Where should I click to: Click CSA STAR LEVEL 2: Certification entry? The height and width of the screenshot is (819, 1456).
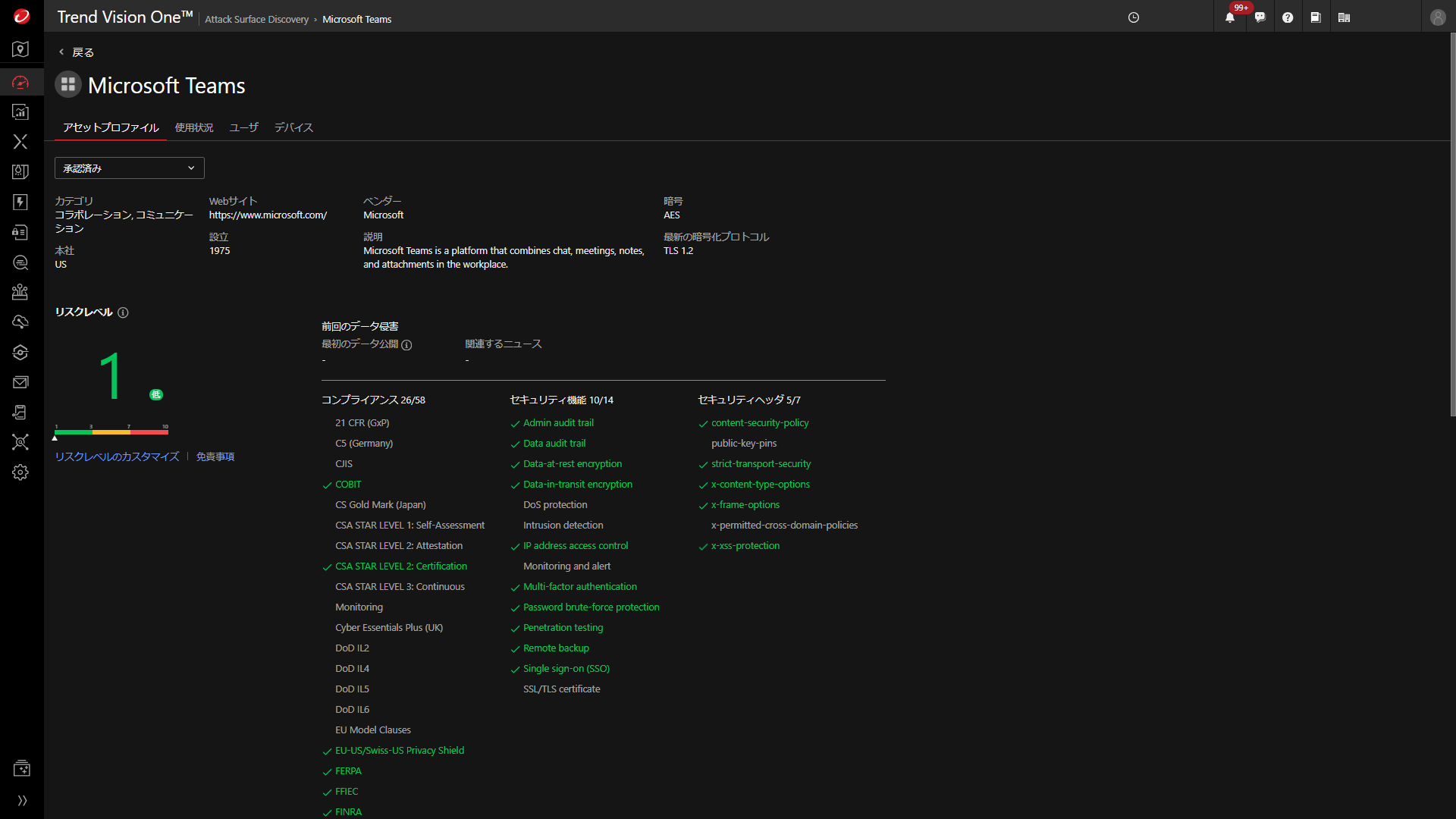[401, 566]
